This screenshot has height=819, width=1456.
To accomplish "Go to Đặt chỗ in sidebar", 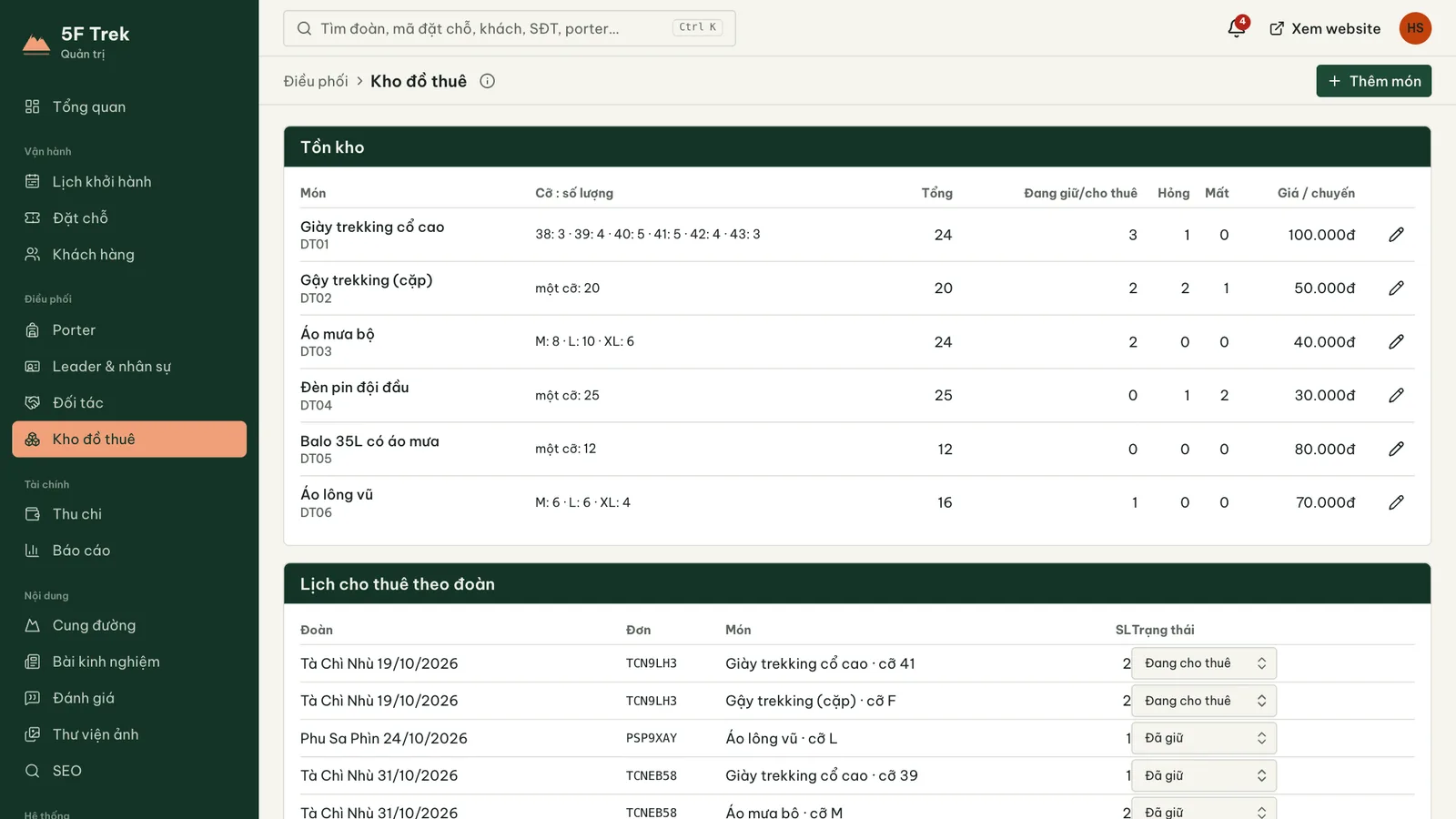I will point(129,217).
